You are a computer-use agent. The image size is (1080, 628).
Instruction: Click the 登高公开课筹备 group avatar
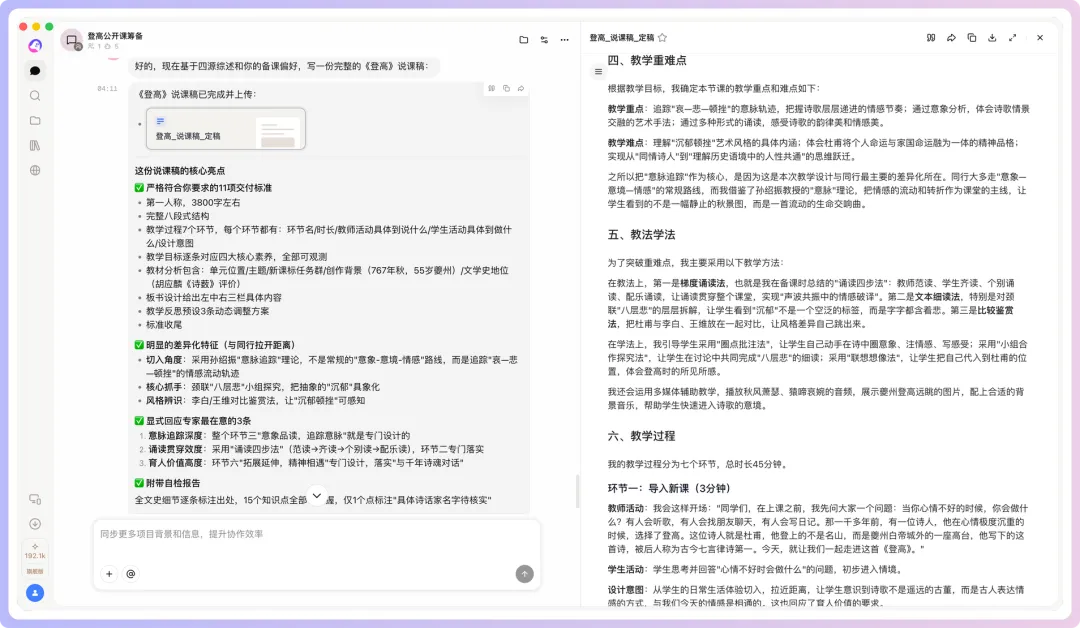click(x=72, y=41)
